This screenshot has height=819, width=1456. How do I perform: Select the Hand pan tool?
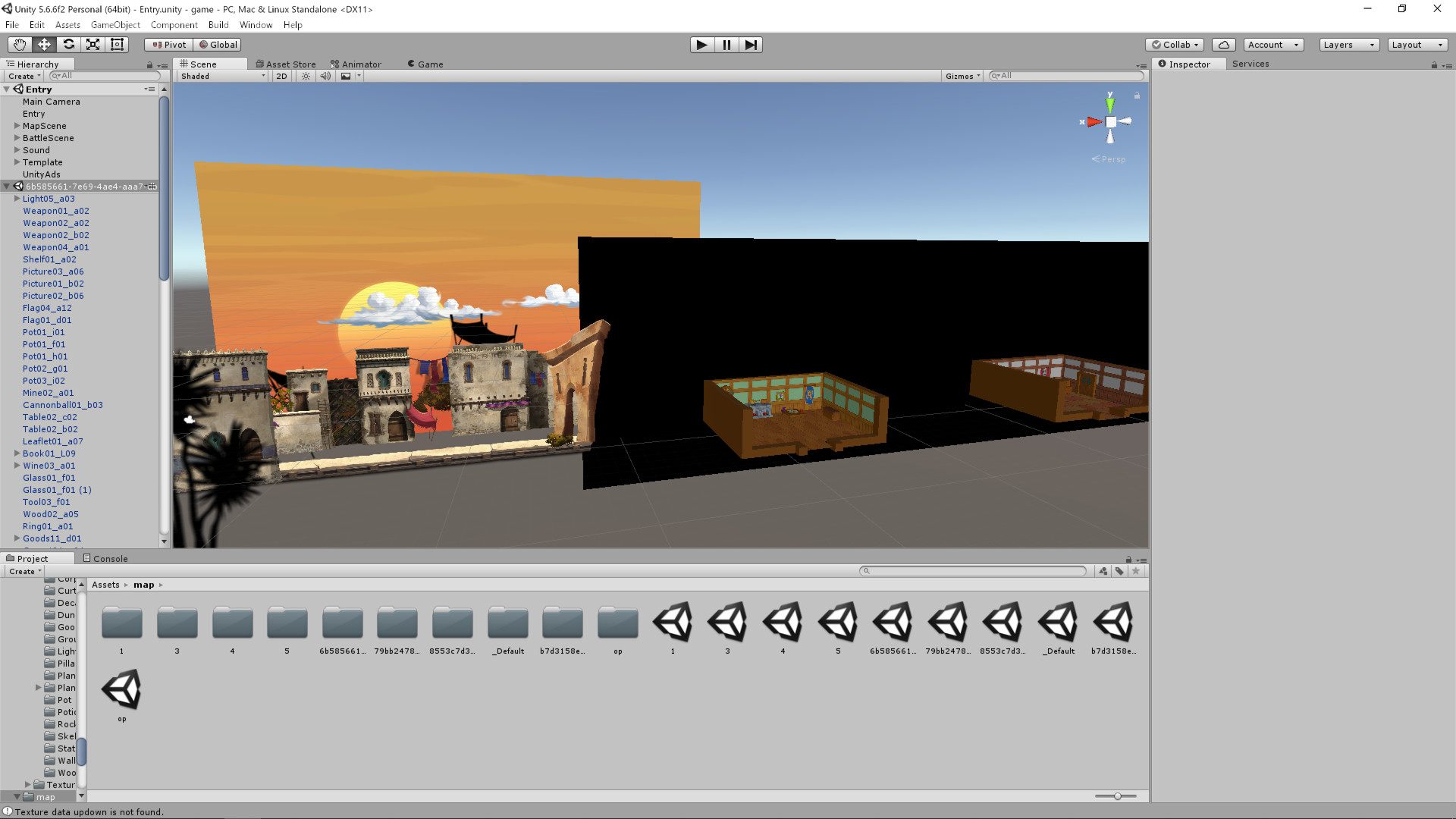19,44
